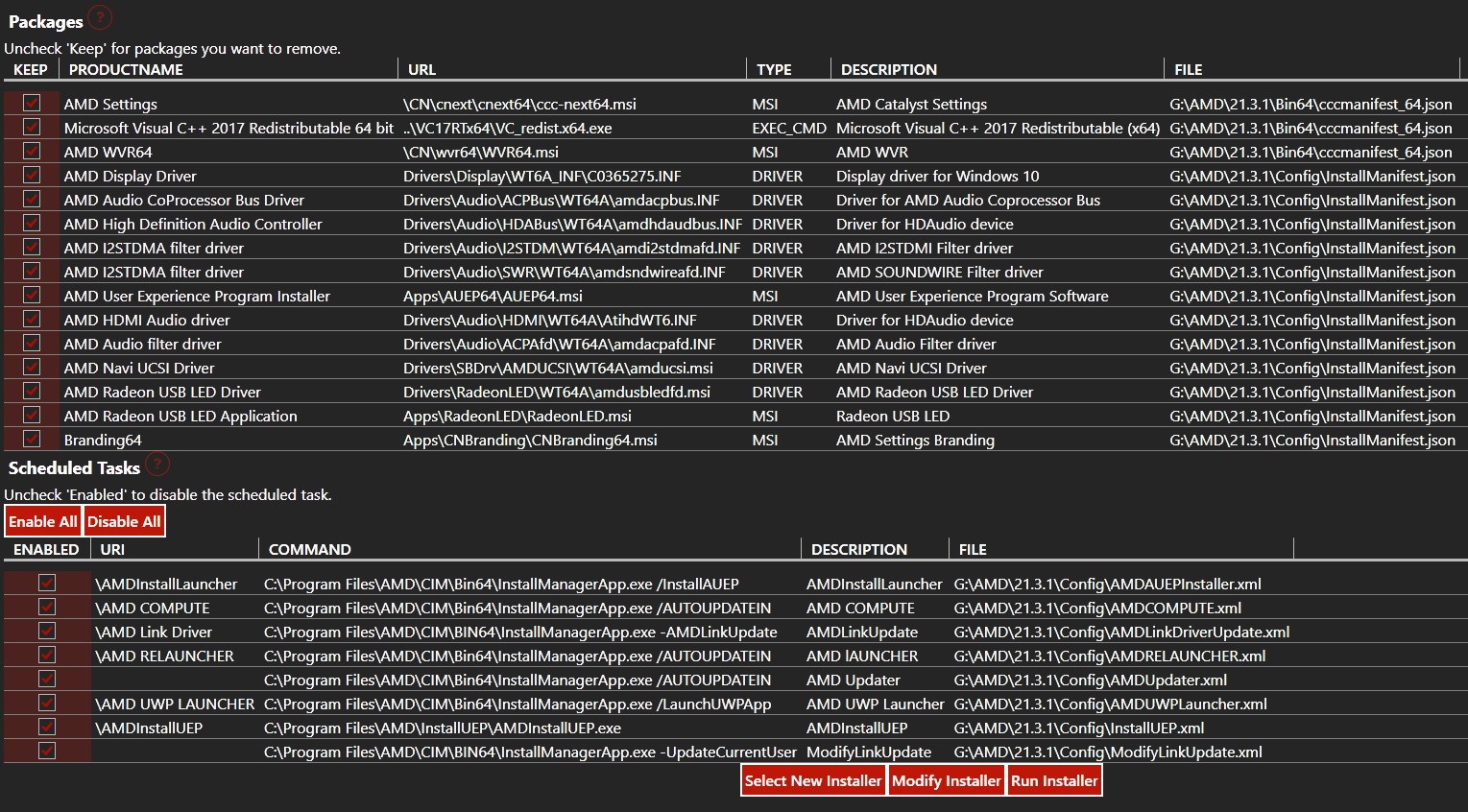This screenshot has height=812, width=1468.
Task: Toggle Keep for AMD Audio CoProcessor Bus Driver
Action: [32, 199]
